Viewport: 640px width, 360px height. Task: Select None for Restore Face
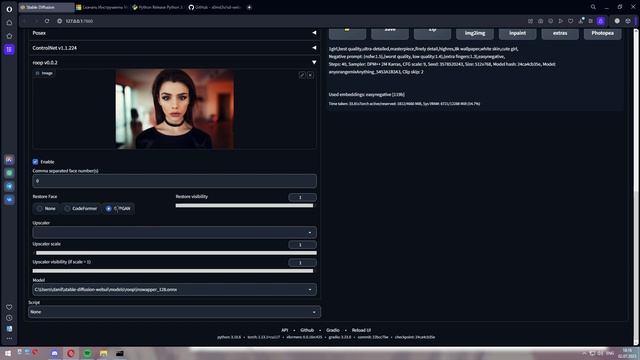pos(46,209)
